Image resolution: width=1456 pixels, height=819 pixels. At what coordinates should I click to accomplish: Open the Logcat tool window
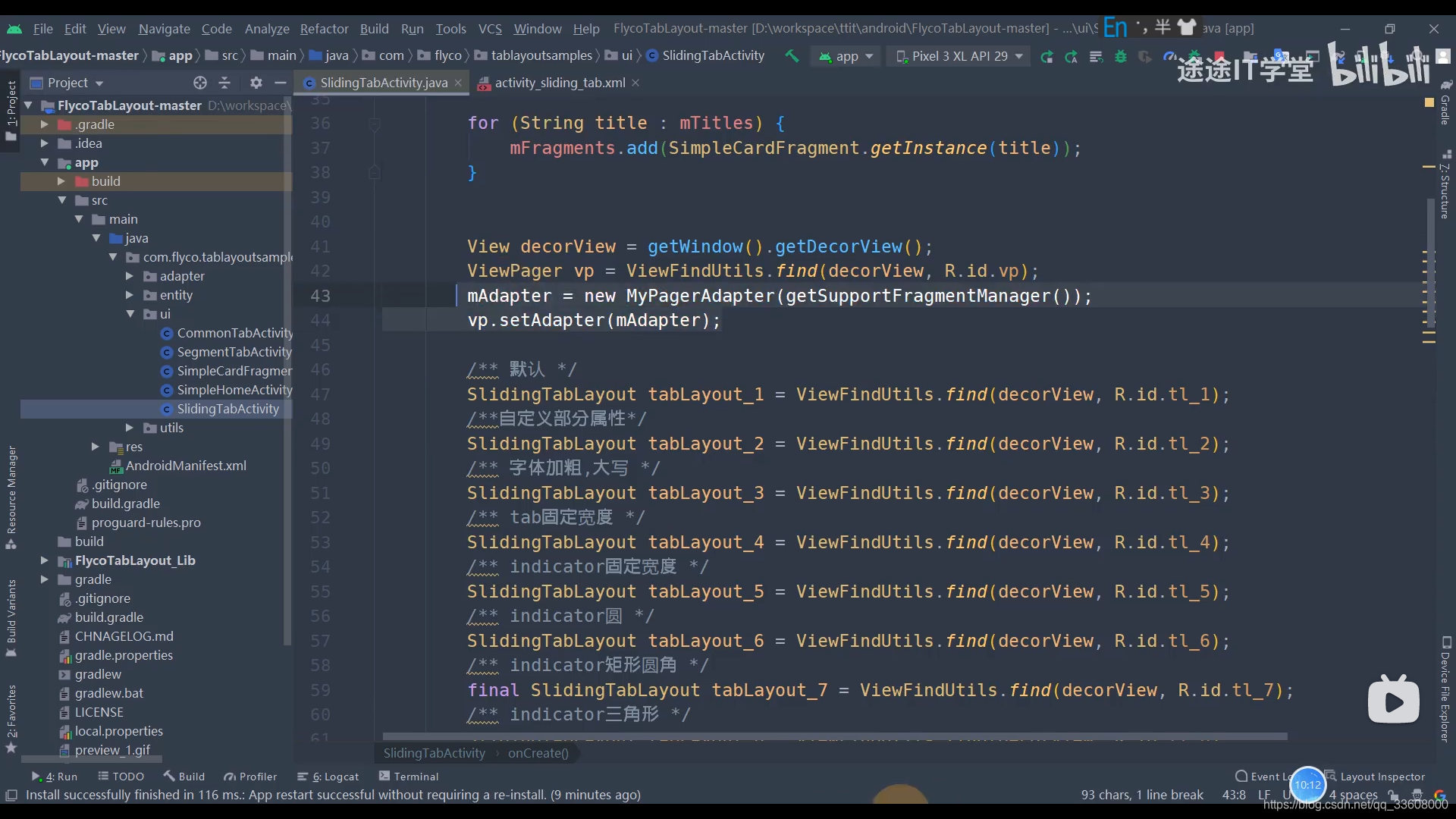[328, 777]
